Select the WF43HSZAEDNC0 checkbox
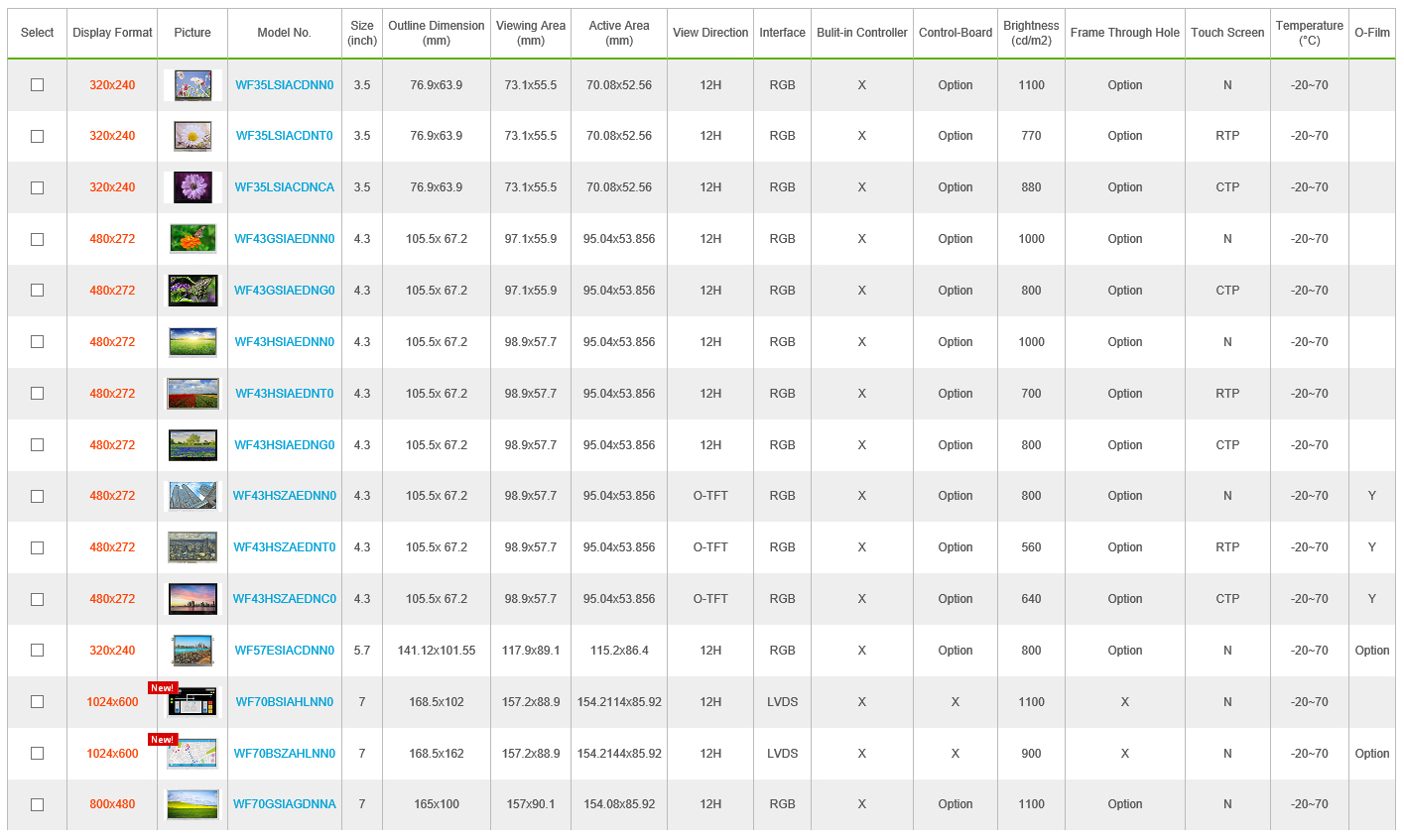 [37, 599]
